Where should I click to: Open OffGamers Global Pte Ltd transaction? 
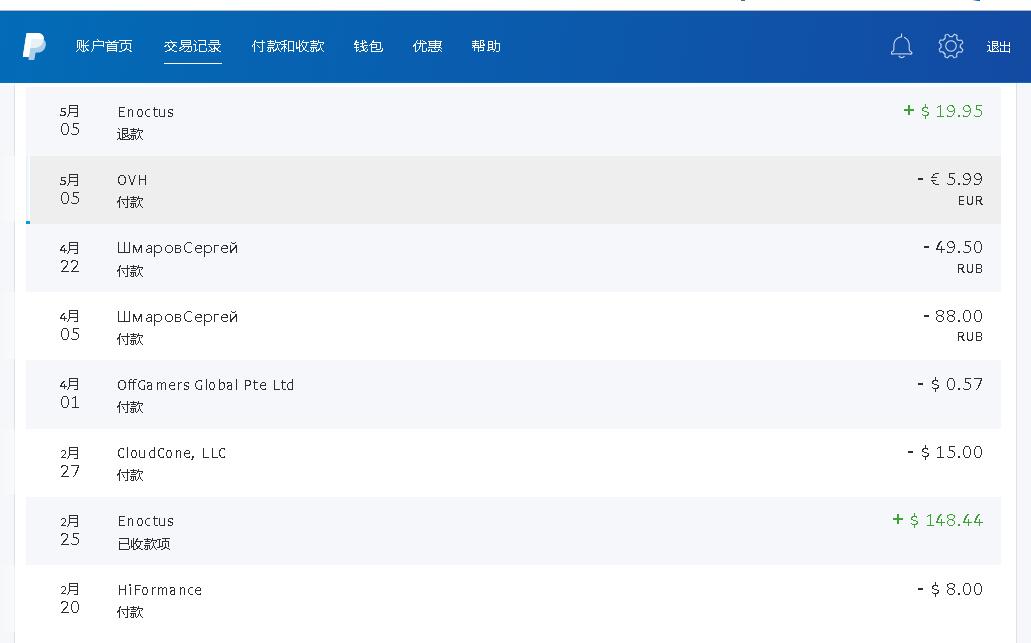coord(513,394)
